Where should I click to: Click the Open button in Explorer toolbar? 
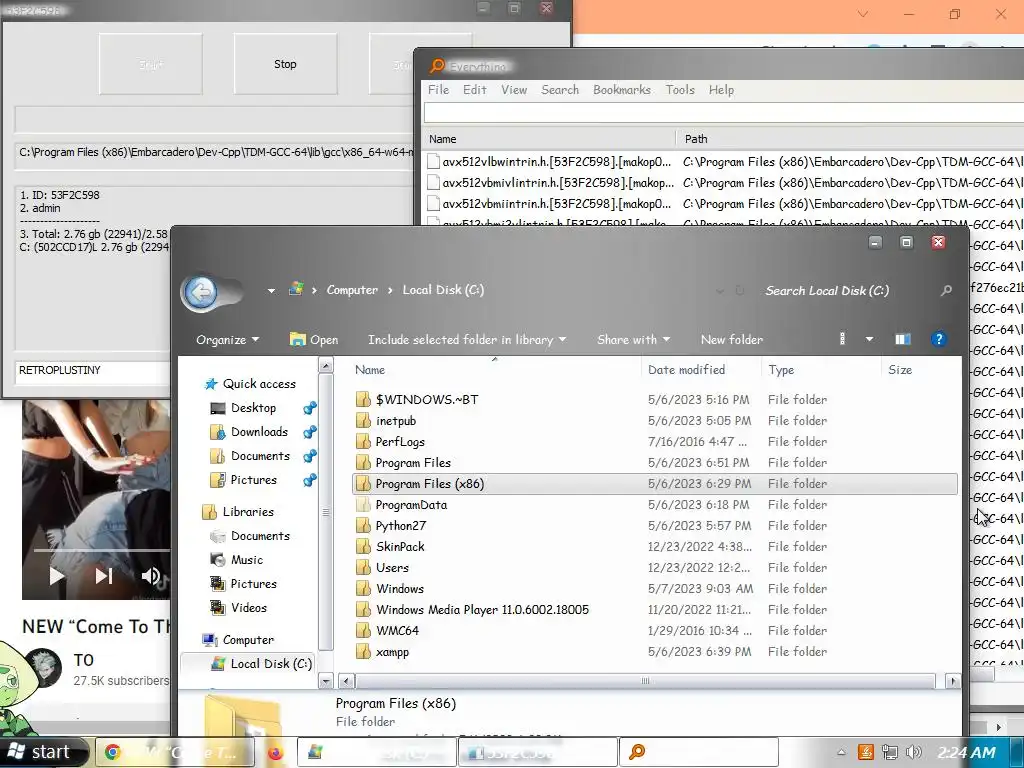(314, 340)
